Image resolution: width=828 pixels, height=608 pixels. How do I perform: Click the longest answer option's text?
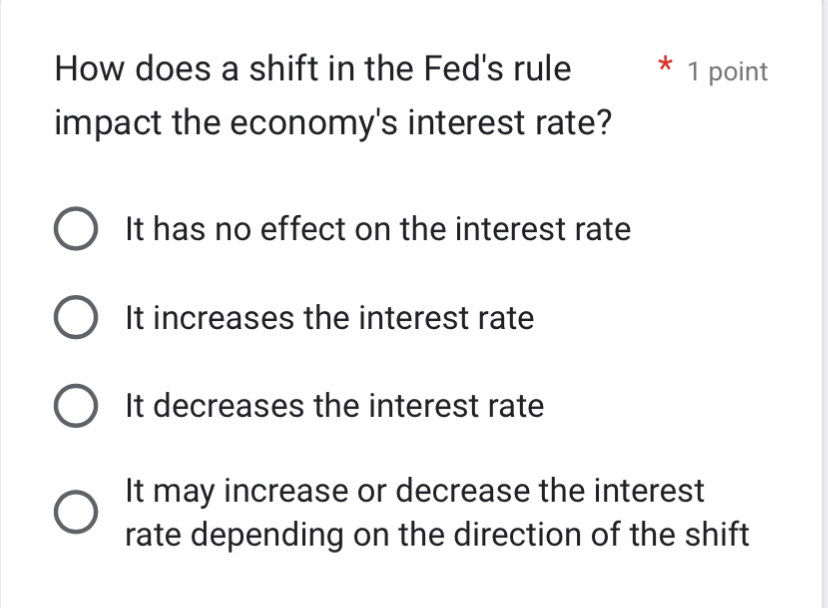click(x=435, y=511)
